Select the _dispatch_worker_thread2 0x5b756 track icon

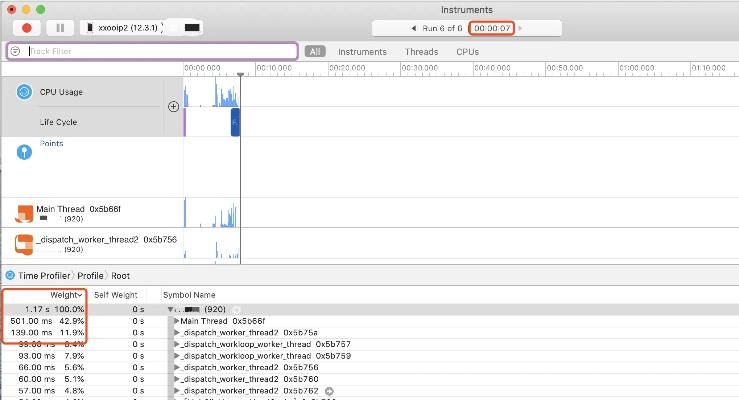[25, 243]
